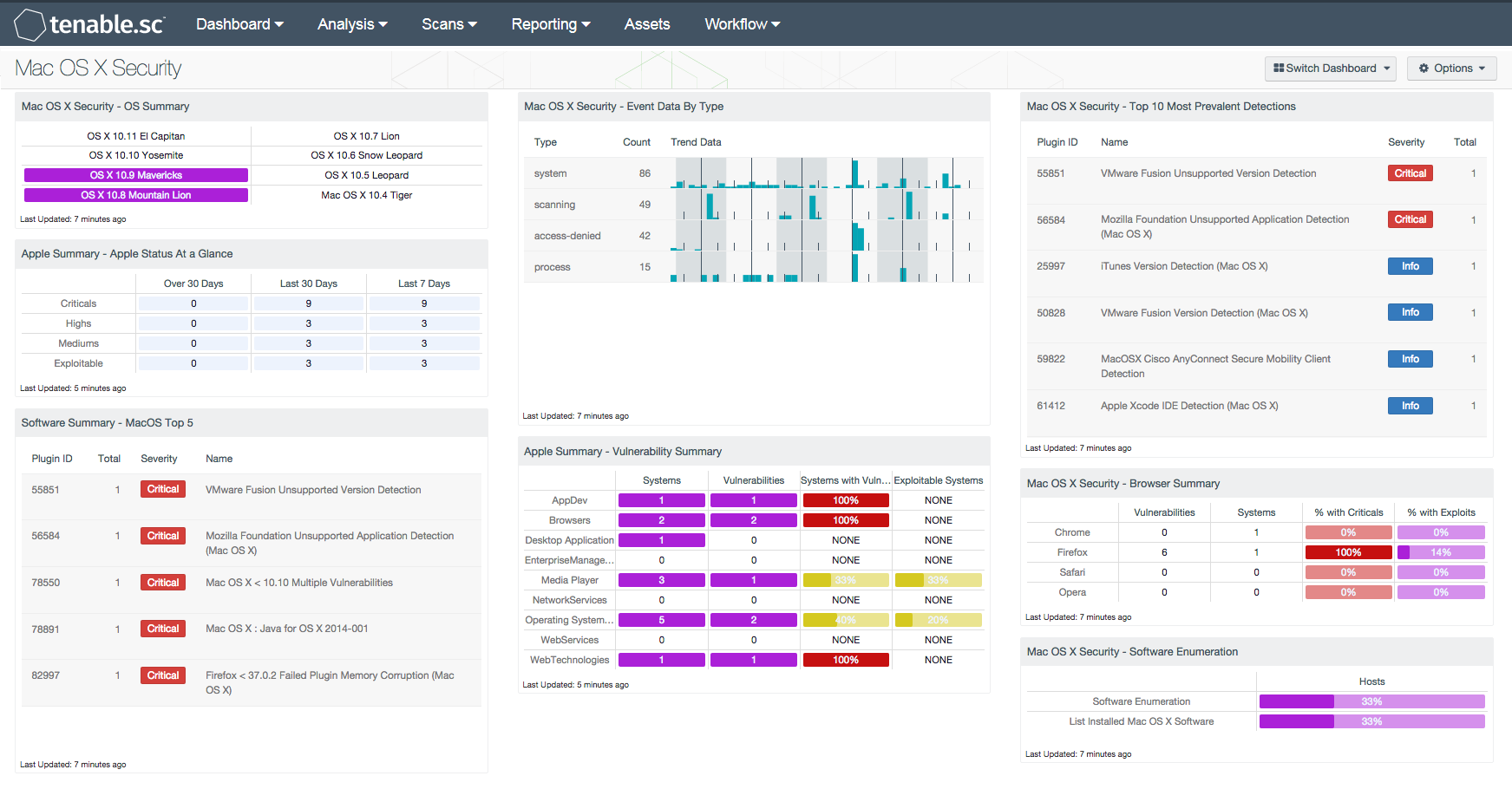Click Software Enumeration Hosts 33% bar
Image resolution: width=1512 pixels, height=789 pixels.
pyautogui.click(x=1372, y=701)
